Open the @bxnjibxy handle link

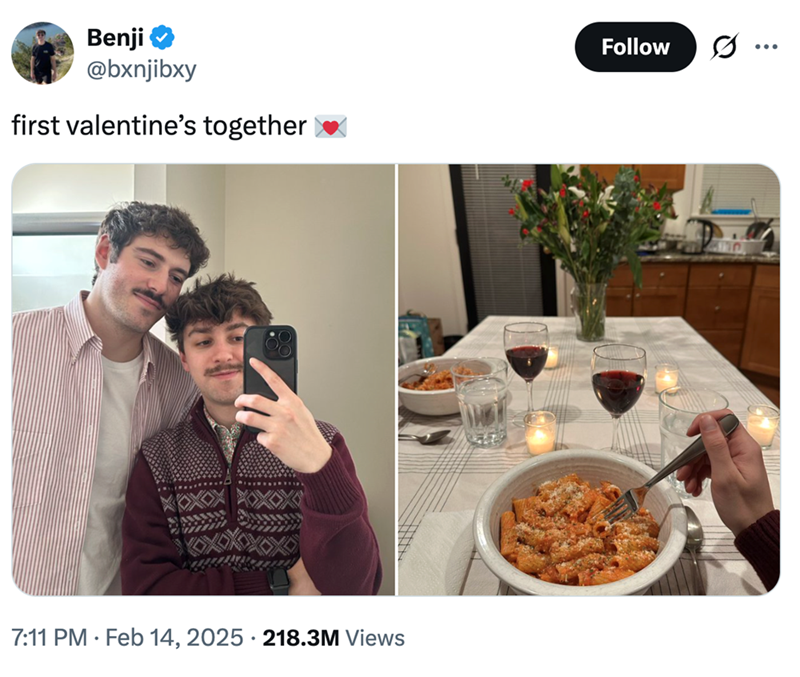point(141,69)
